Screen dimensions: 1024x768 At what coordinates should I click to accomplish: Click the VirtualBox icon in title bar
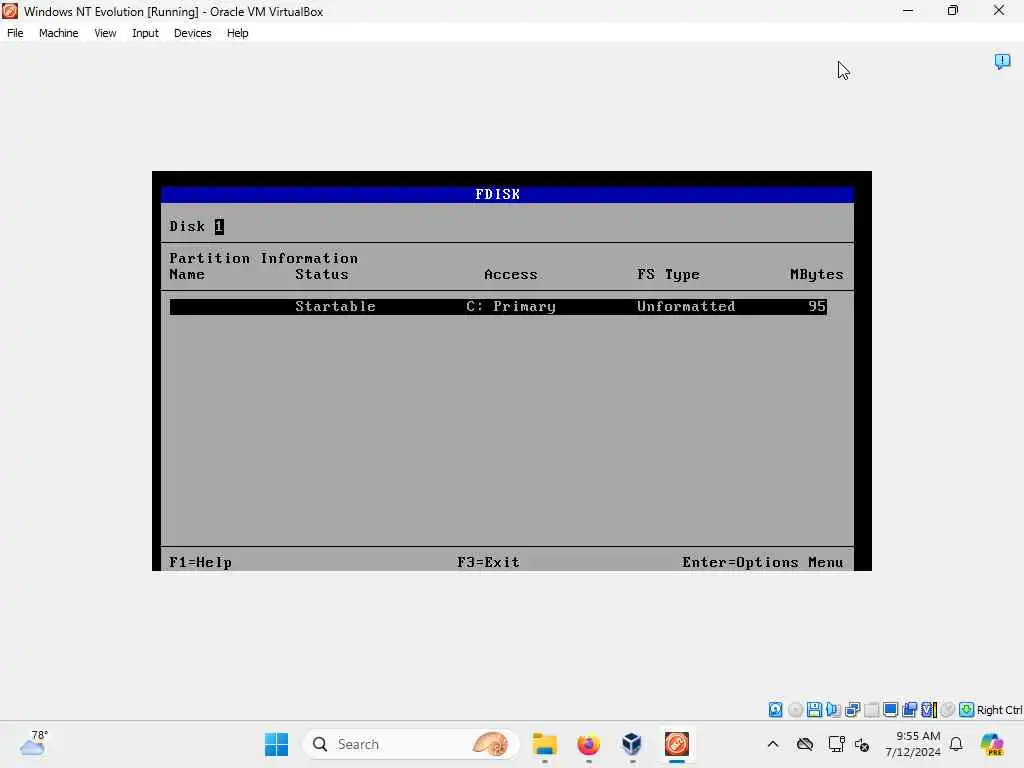click(x=10, y=11)
